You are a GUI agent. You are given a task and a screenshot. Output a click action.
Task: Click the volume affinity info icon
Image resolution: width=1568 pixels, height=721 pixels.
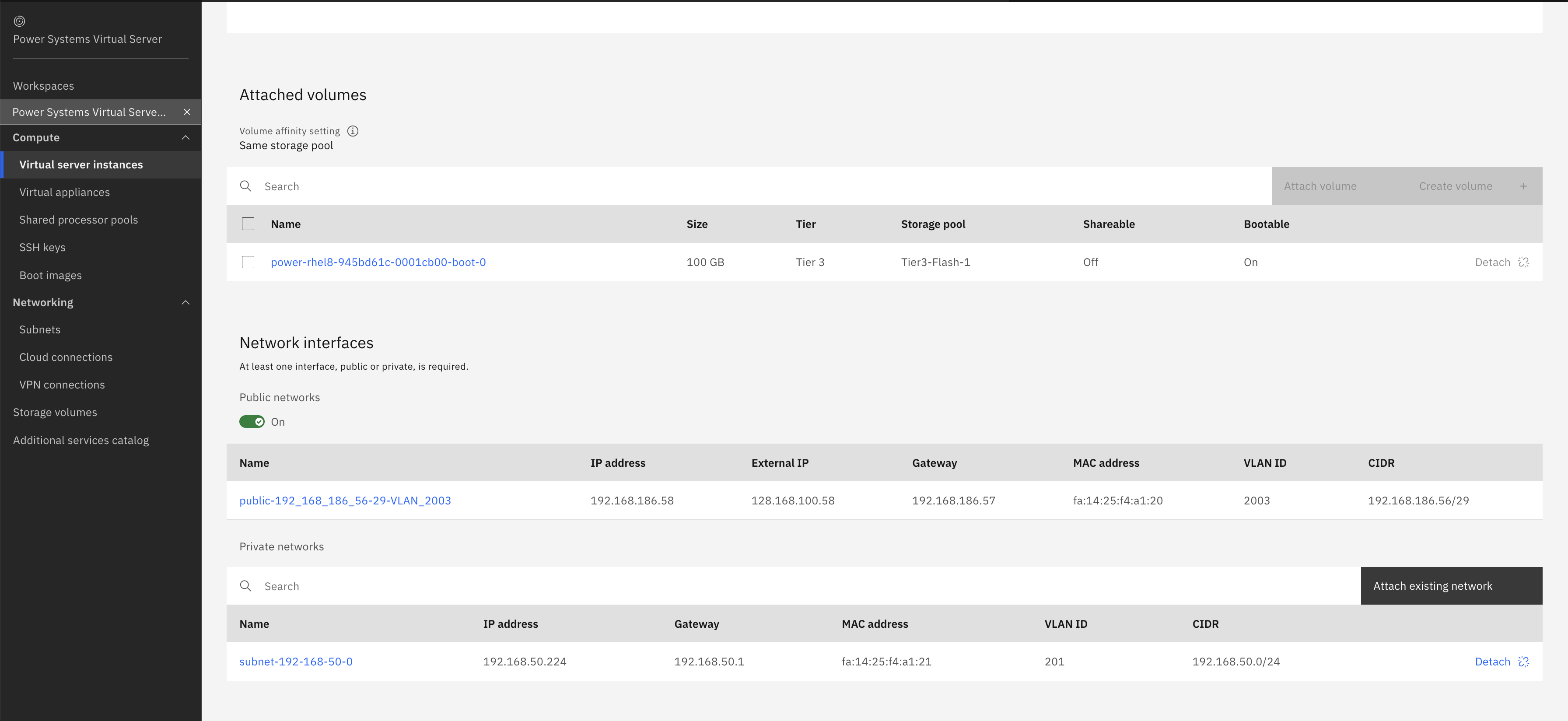(x=353, y=131)
